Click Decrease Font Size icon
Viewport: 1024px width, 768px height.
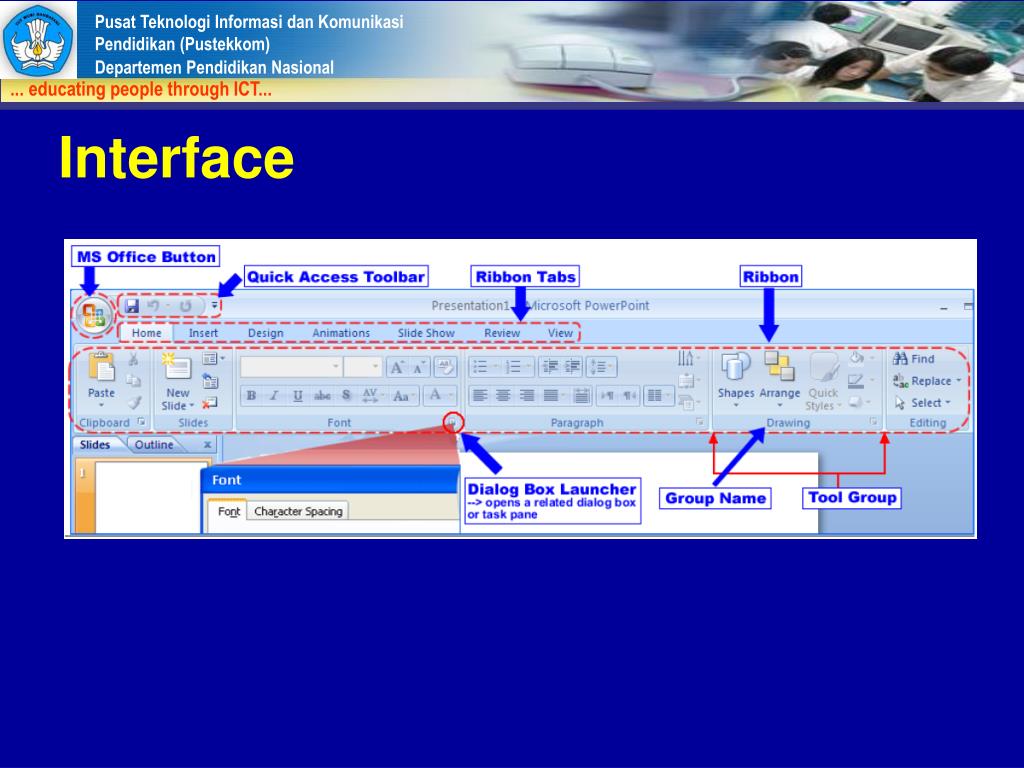(x=419, y=367)
